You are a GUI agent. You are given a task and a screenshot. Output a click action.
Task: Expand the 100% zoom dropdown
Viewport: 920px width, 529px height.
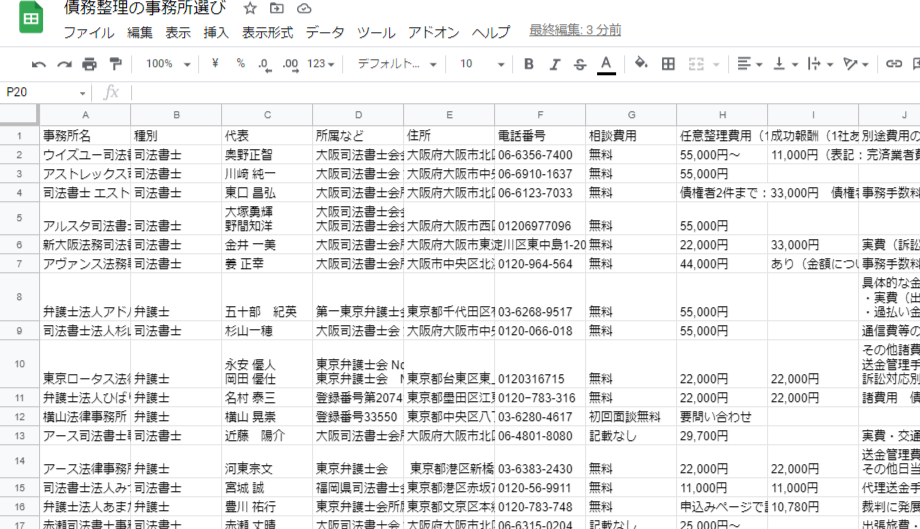167,64
